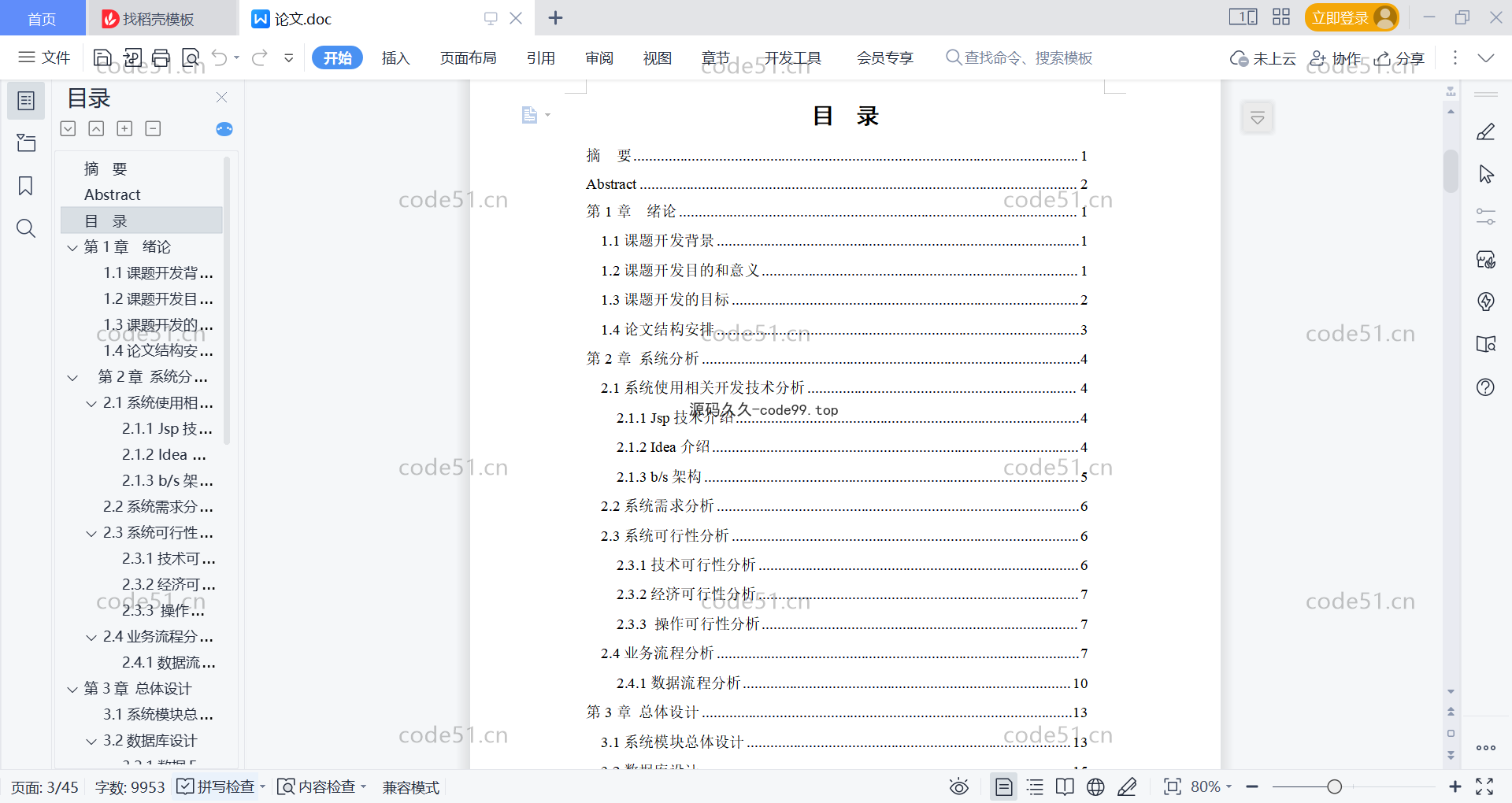Click the blue smart TOC assistant icon
The image size is (1512, 803).
(224, 129)
